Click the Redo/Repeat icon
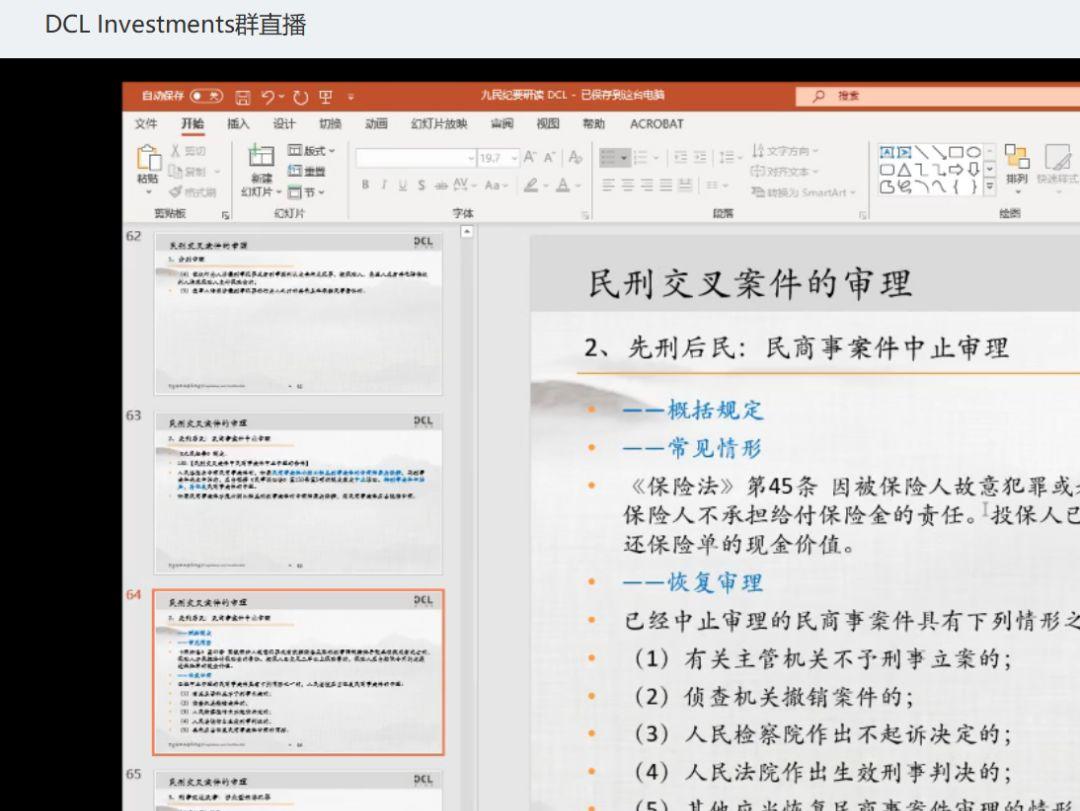This screenshot has width=1080, height=811. 300,97
